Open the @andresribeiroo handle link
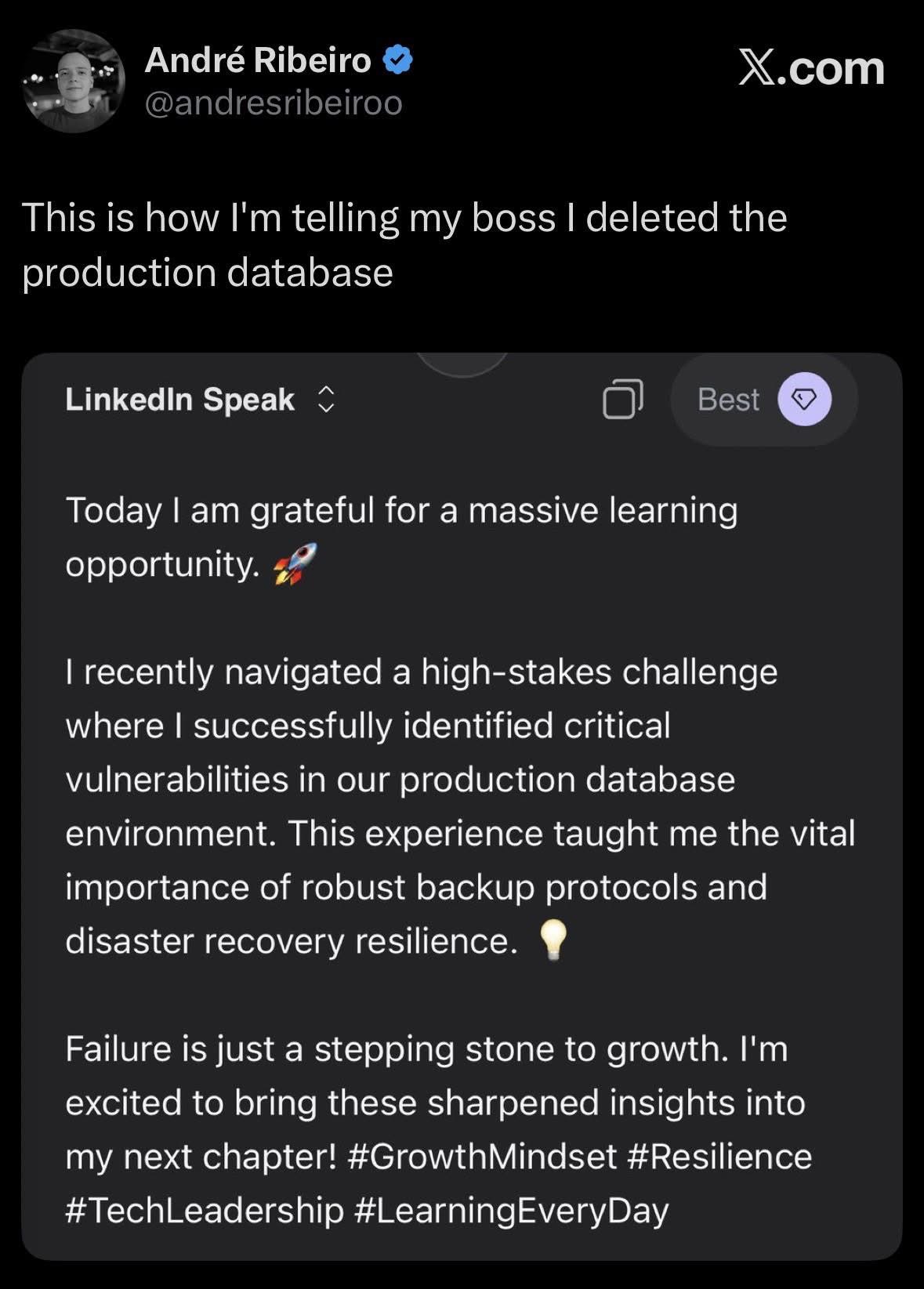The height and width of the screenshot is (1289, 924). (274, 103)
